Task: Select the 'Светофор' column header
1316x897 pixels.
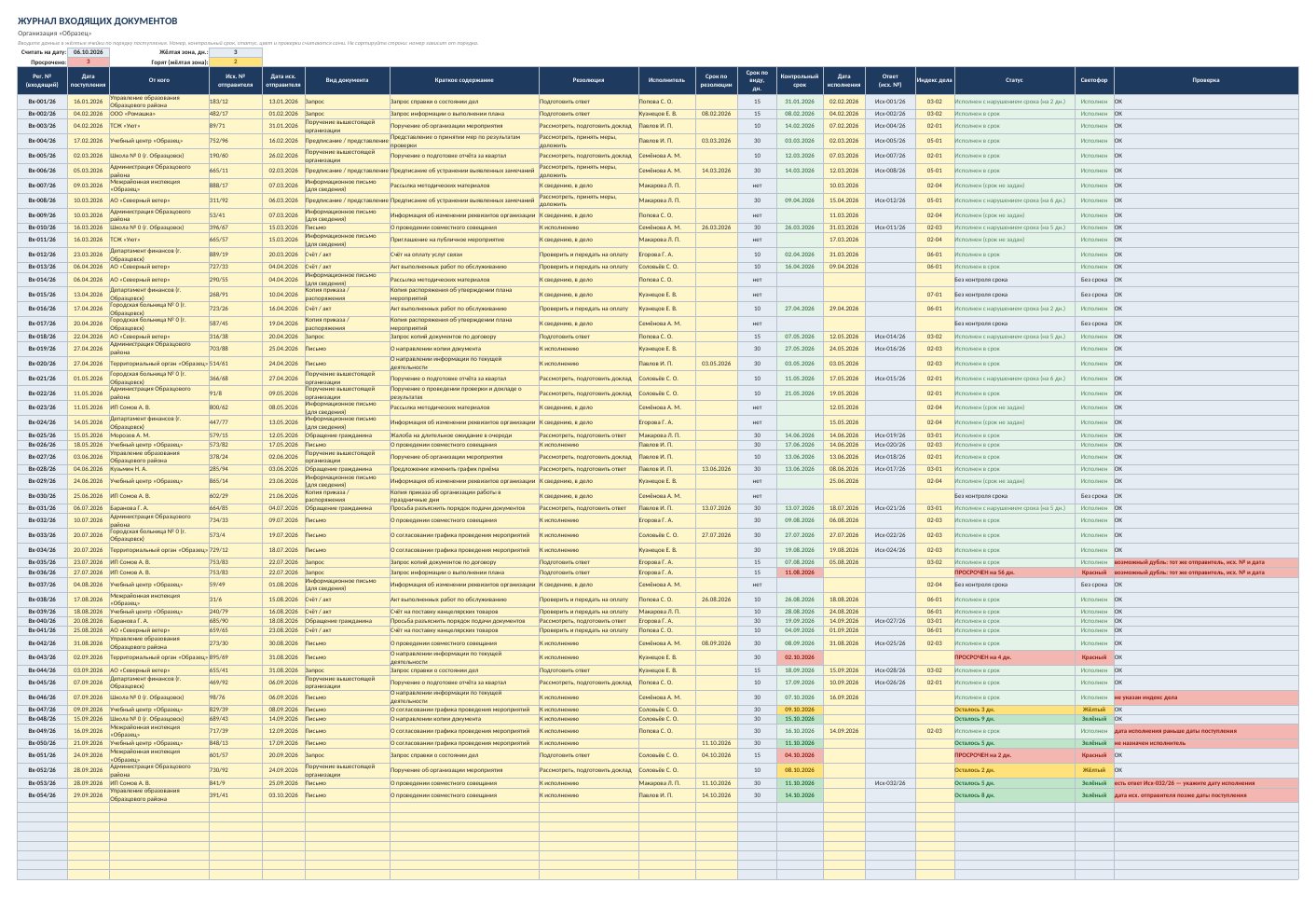Action: (1094, 80)
